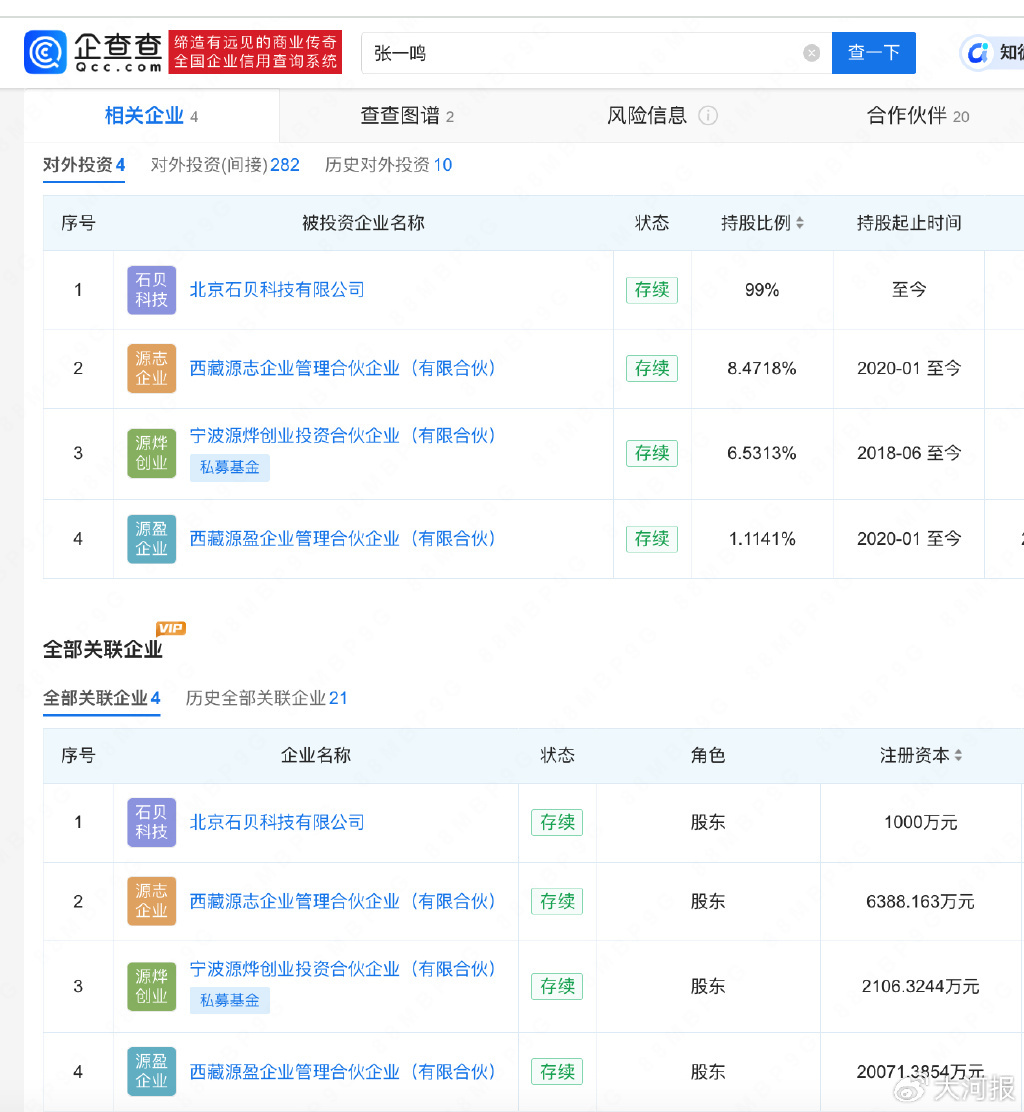
Task: Open 西藏源志企业管理合伙企业 in investment table
Action: point(342,368)
